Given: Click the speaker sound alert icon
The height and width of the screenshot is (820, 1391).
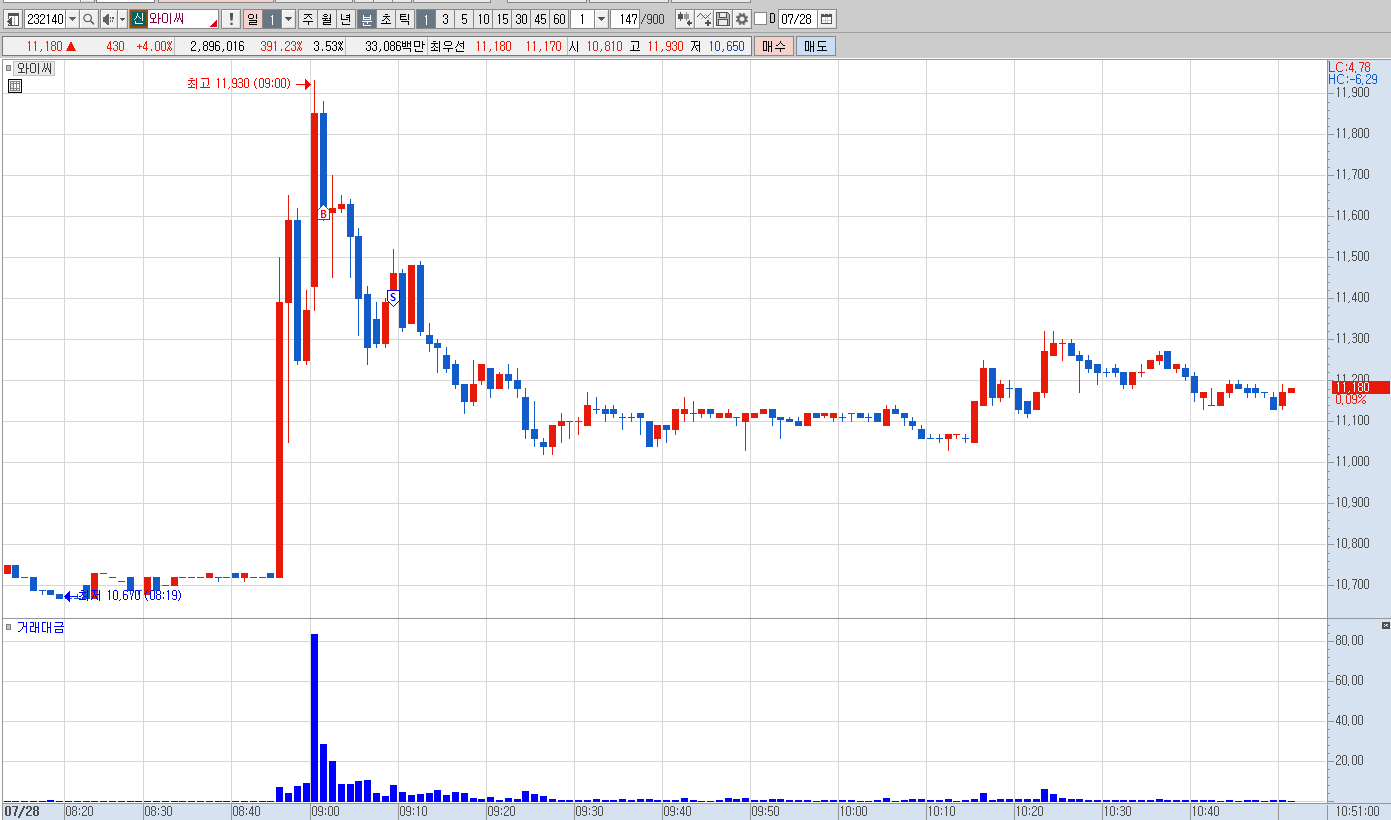Looking at the screenshot, I should (x=108, y=19).
